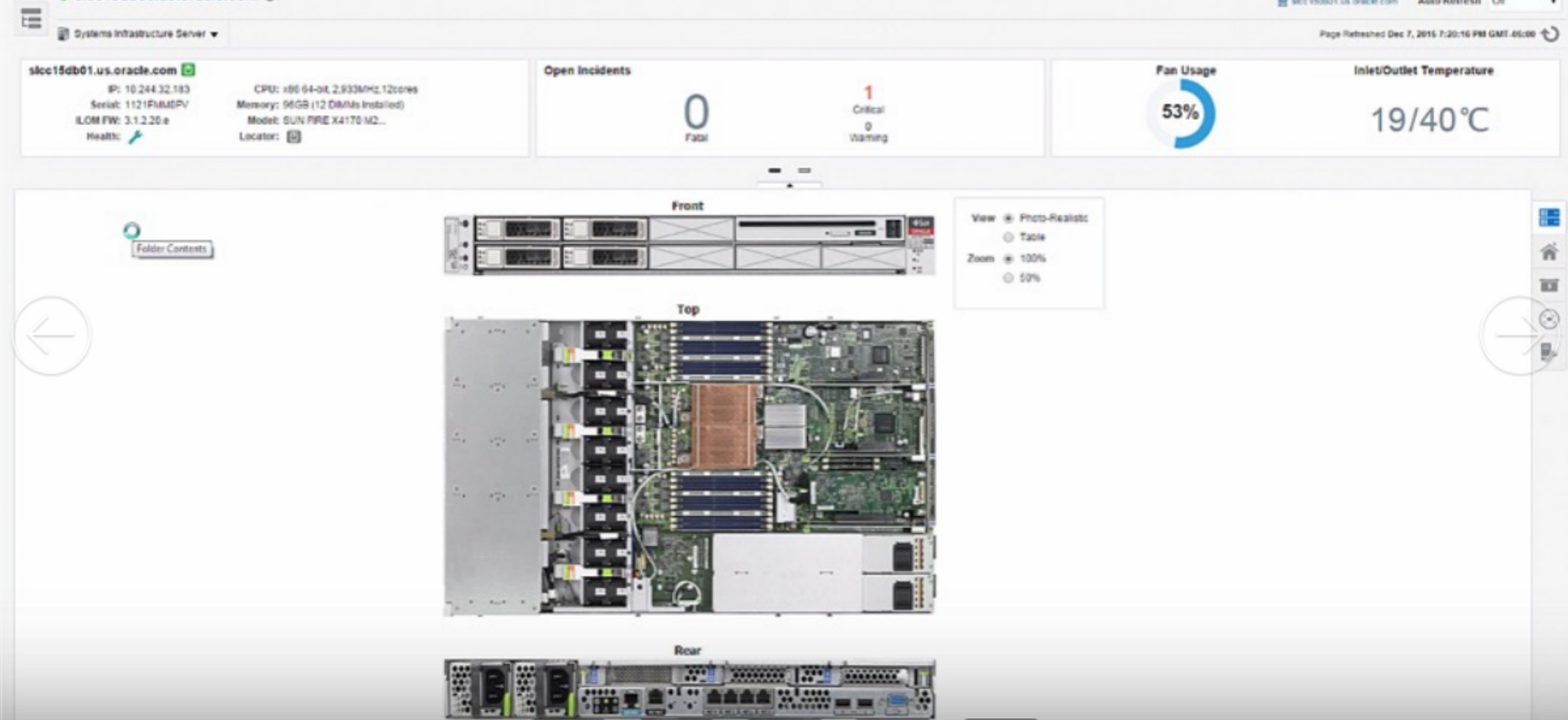Click the Fan Usage 53% donut gauge

(x=1181, y=114)
